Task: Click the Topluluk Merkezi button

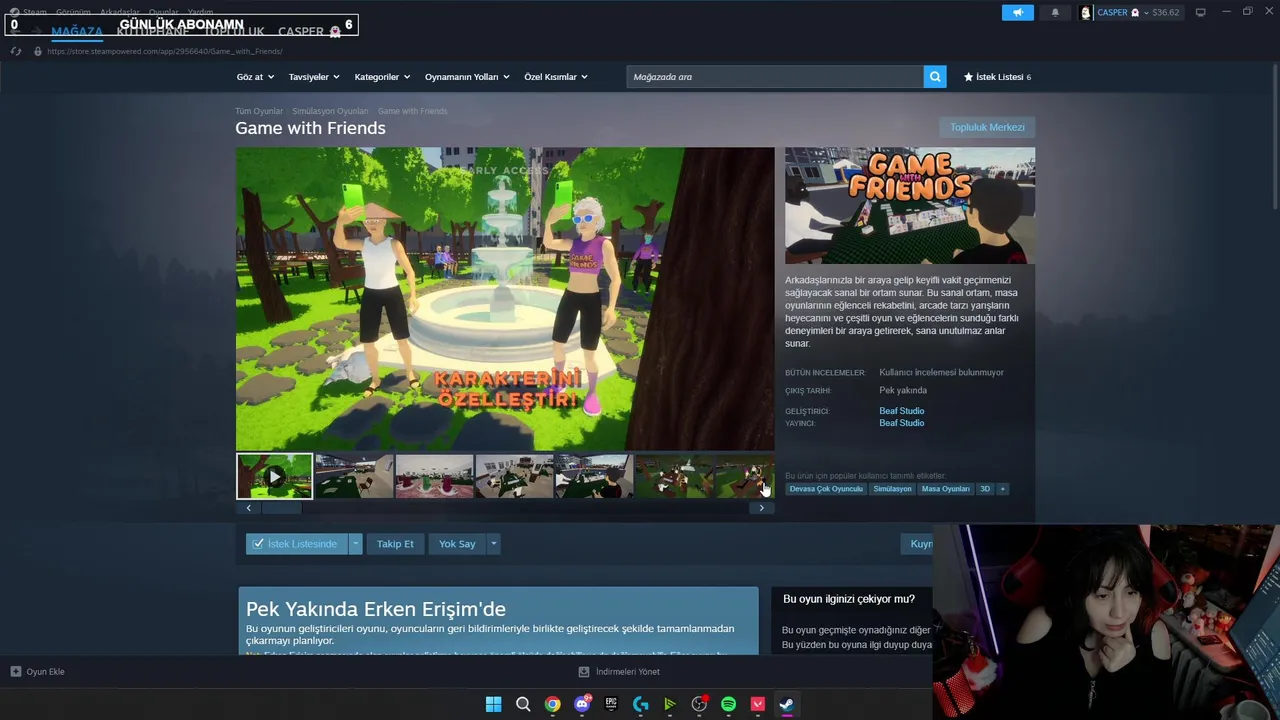Action: click(987, 127)
